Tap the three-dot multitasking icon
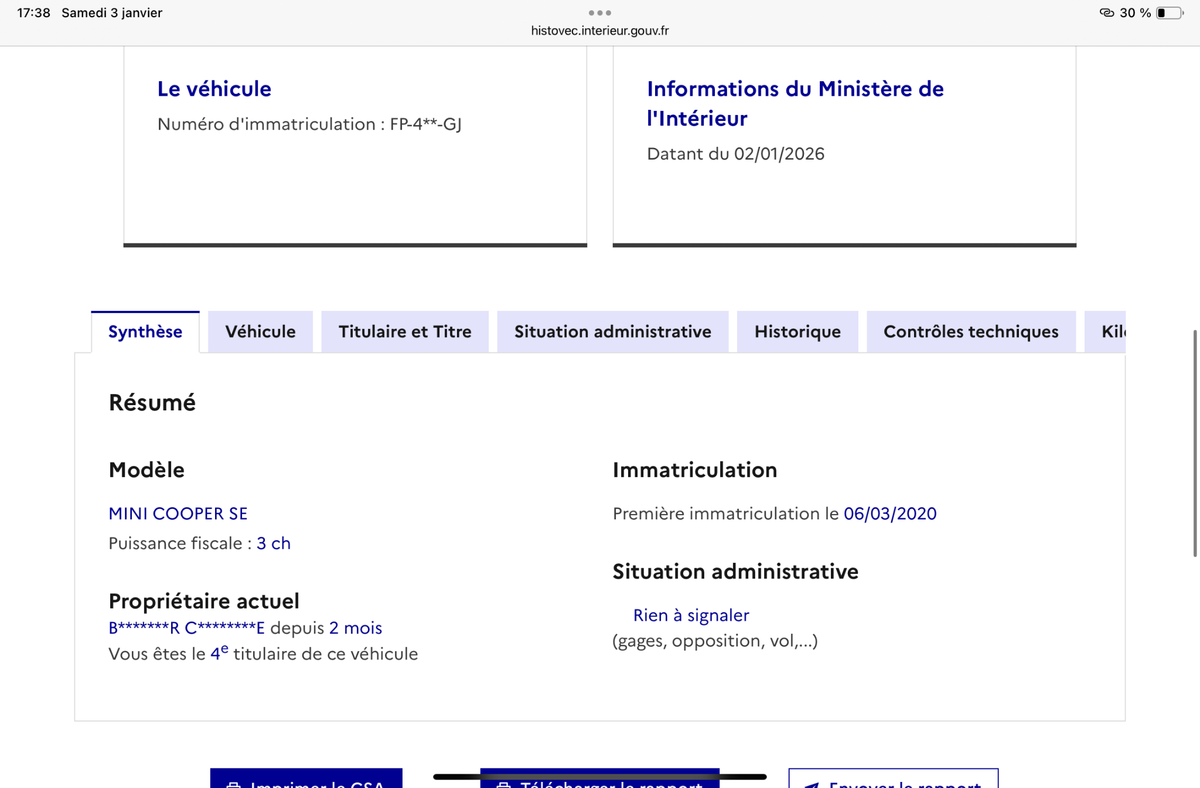This screenshot has height=788, width=1200. (x=600, y=13)
